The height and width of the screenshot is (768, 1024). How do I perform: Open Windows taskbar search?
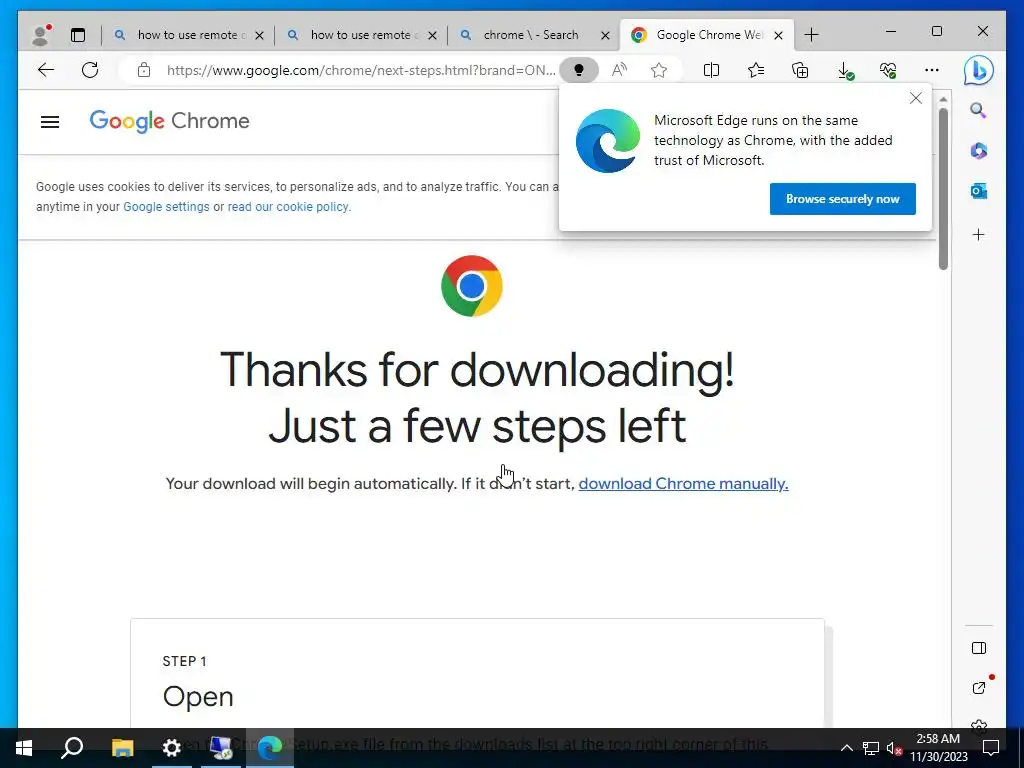tap(72, 748)
